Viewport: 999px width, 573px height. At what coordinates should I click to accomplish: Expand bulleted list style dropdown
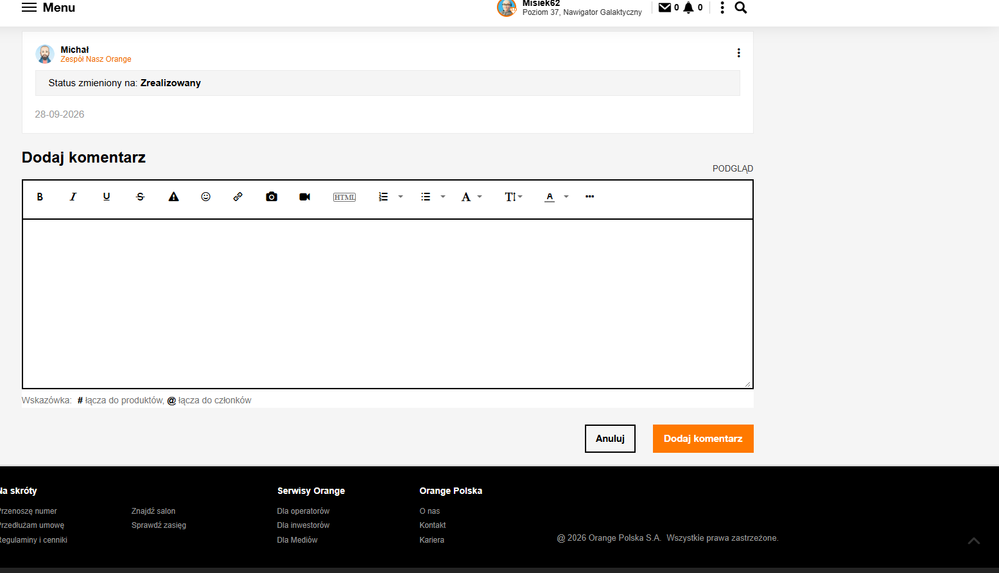pos(443,197)
